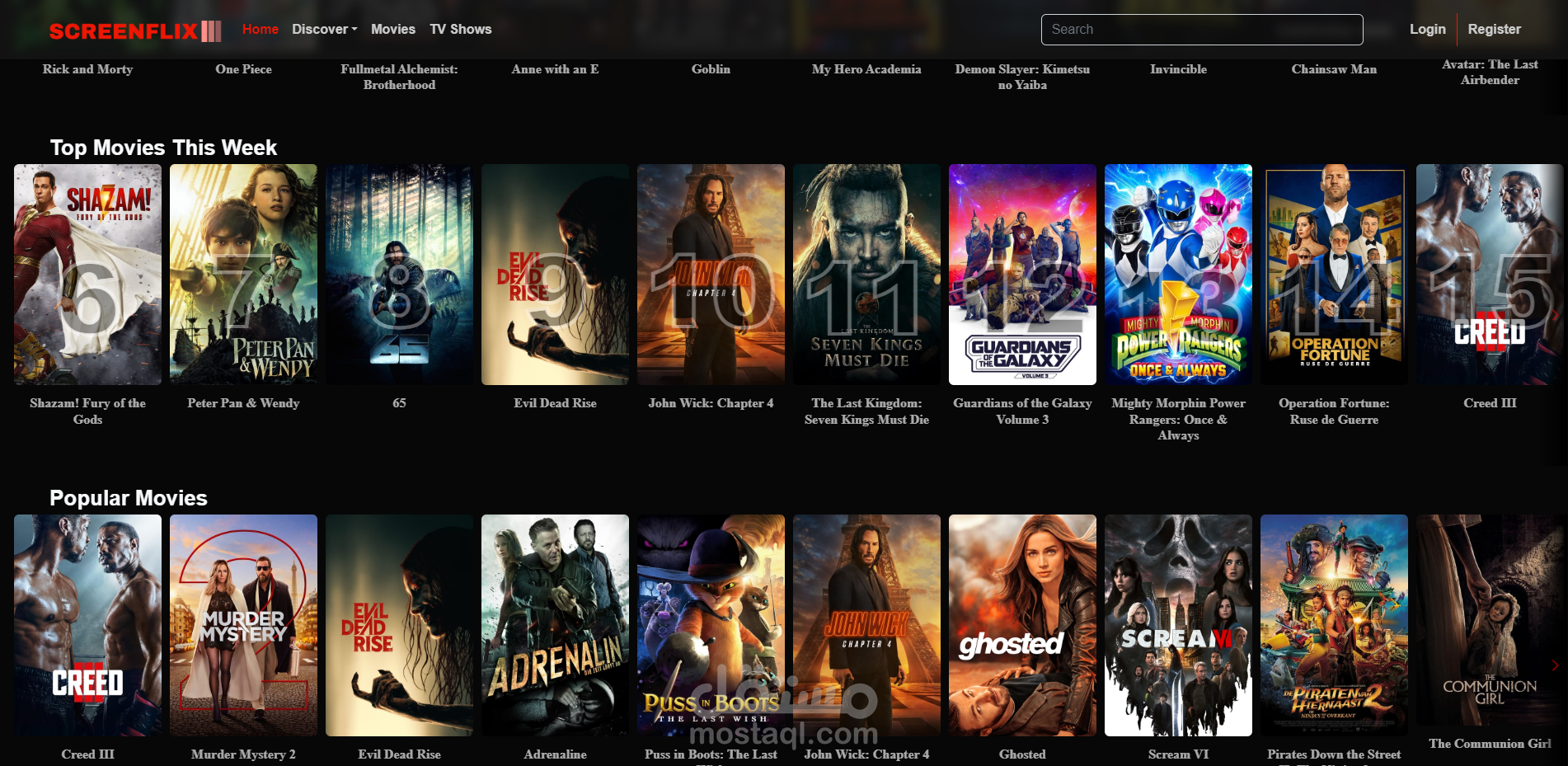
Task: Select Shazam! Fury of the Gods poster
Action: click(87, 275)
